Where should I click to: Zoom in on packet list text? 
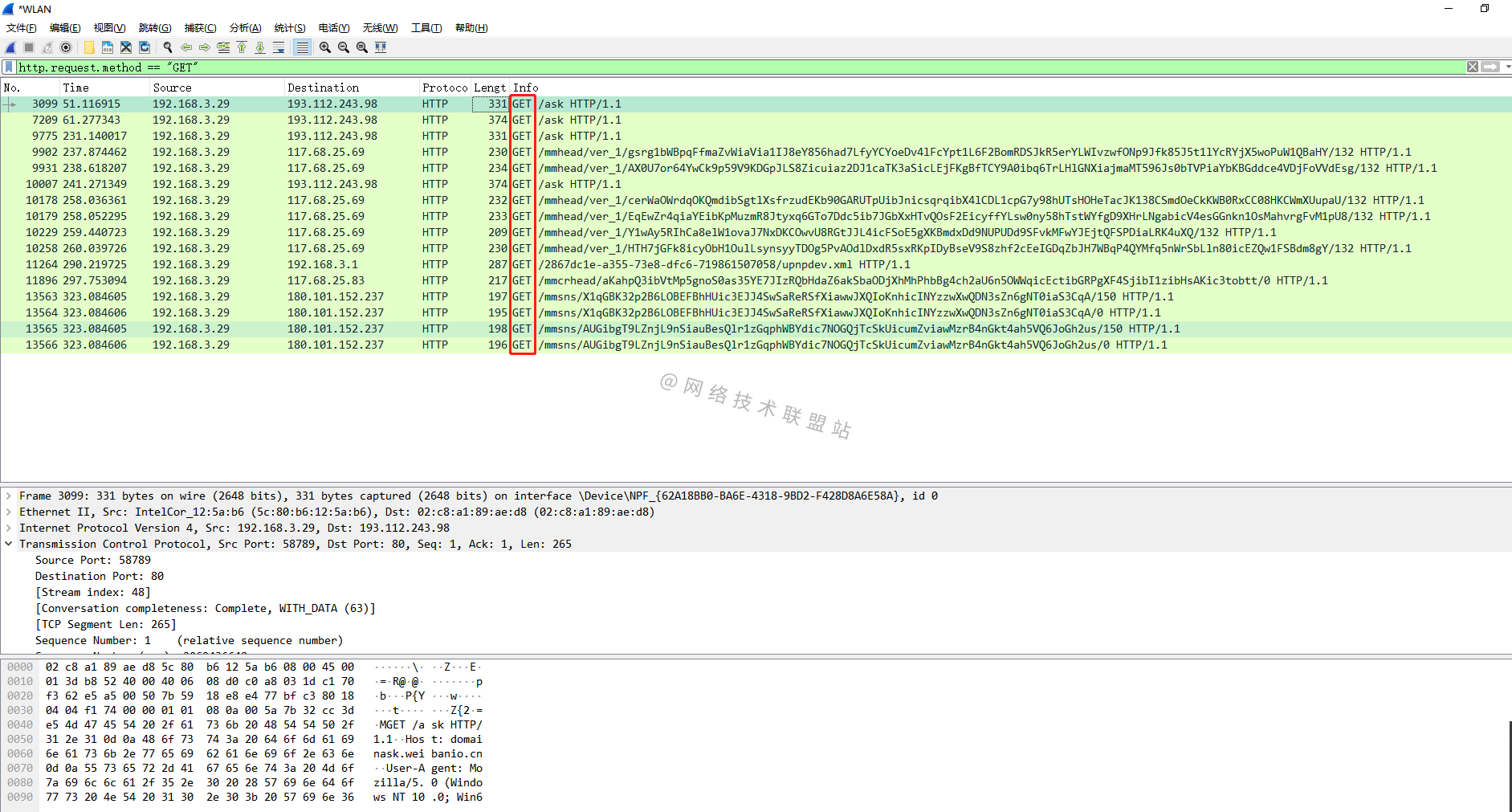[325, 47]
